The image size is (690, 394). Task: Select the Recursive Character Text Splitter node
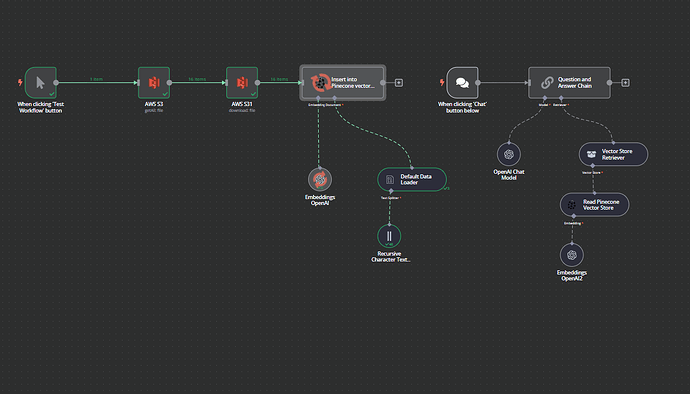(389, 236)
